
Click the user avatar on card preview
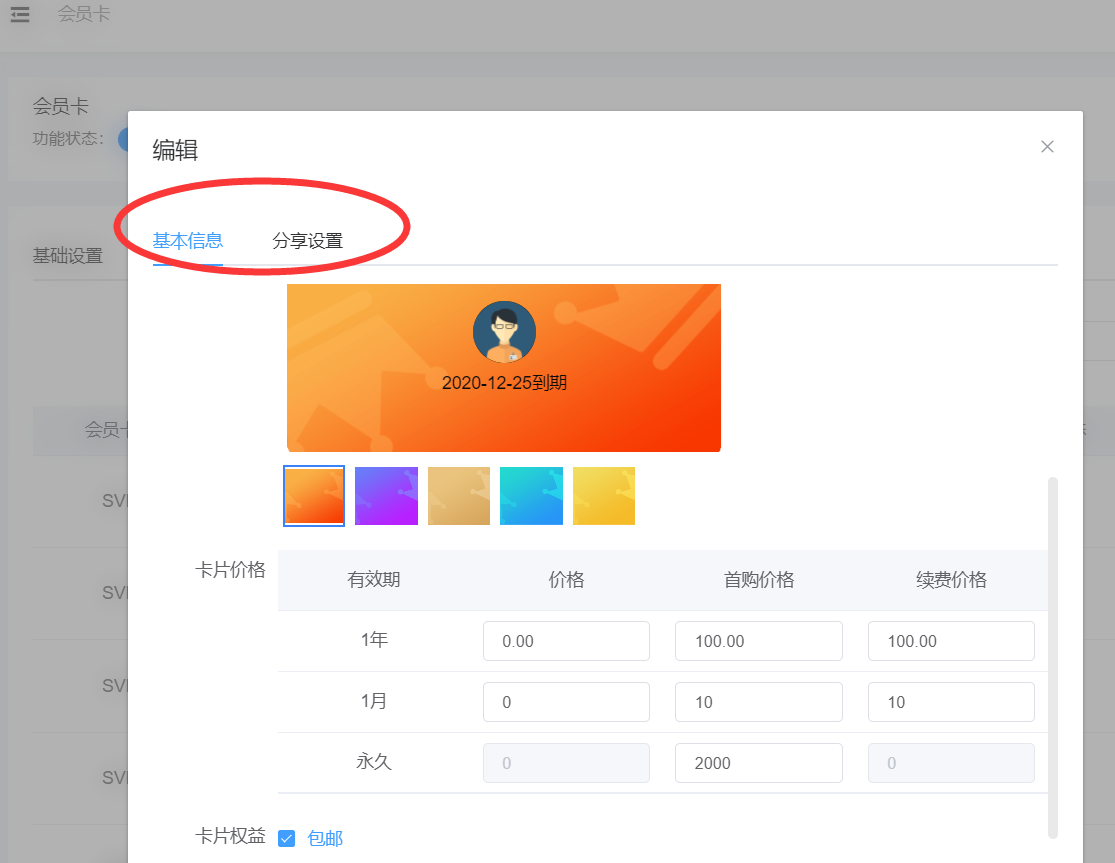[x=504, y=332]
